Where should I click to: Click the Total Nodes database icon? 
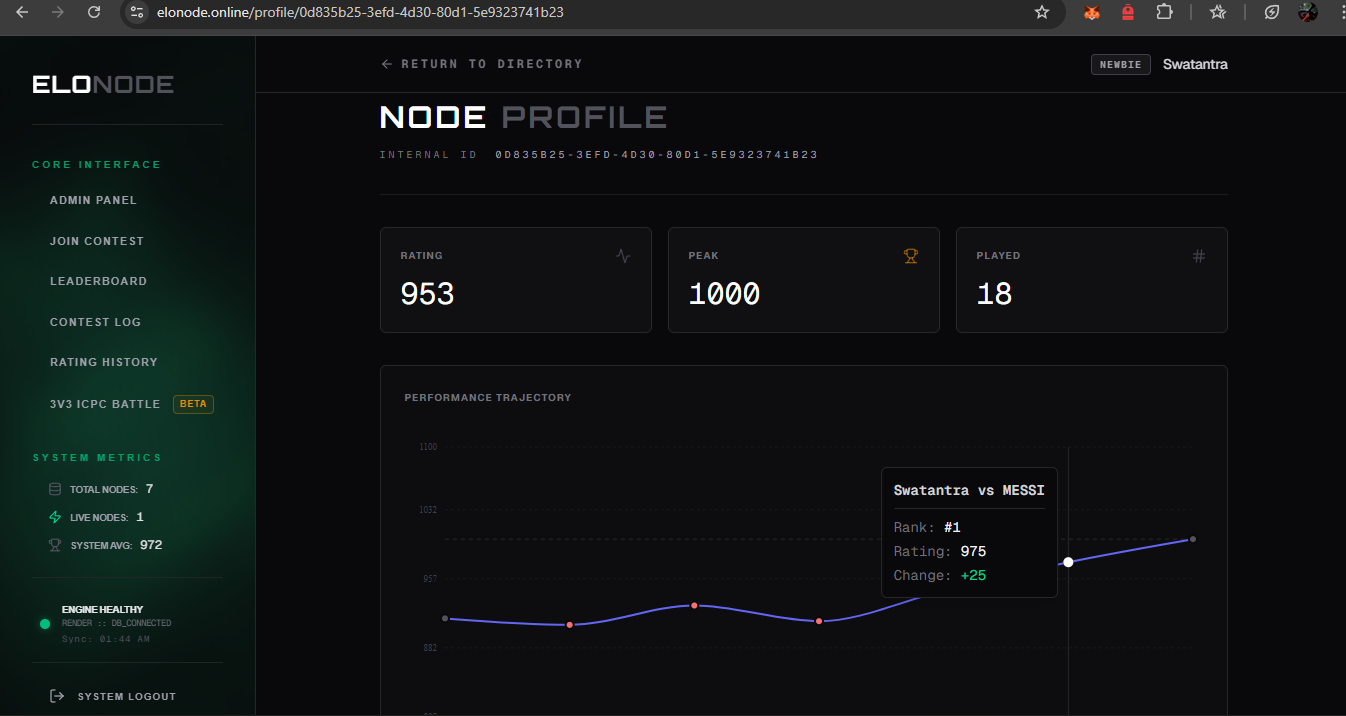coord(55,489)
